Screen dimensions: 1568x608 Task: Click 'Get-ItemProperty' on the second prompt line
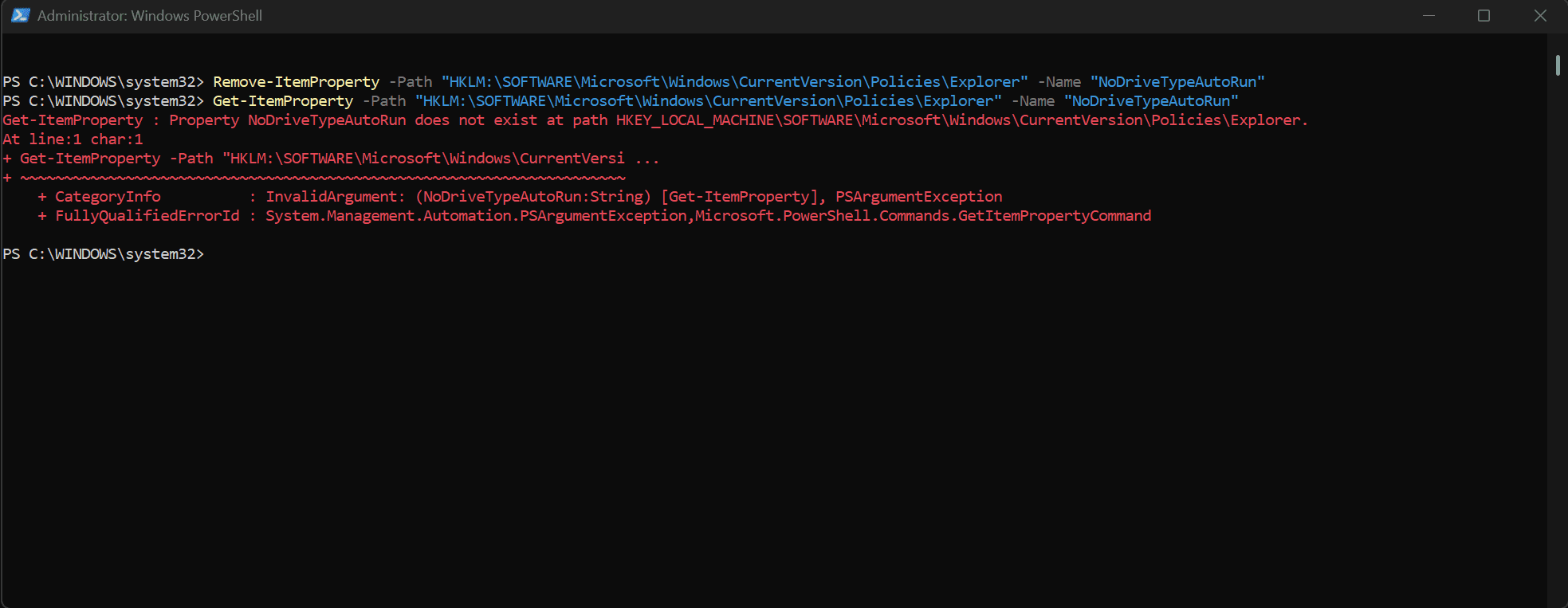[x=283, y=101]
